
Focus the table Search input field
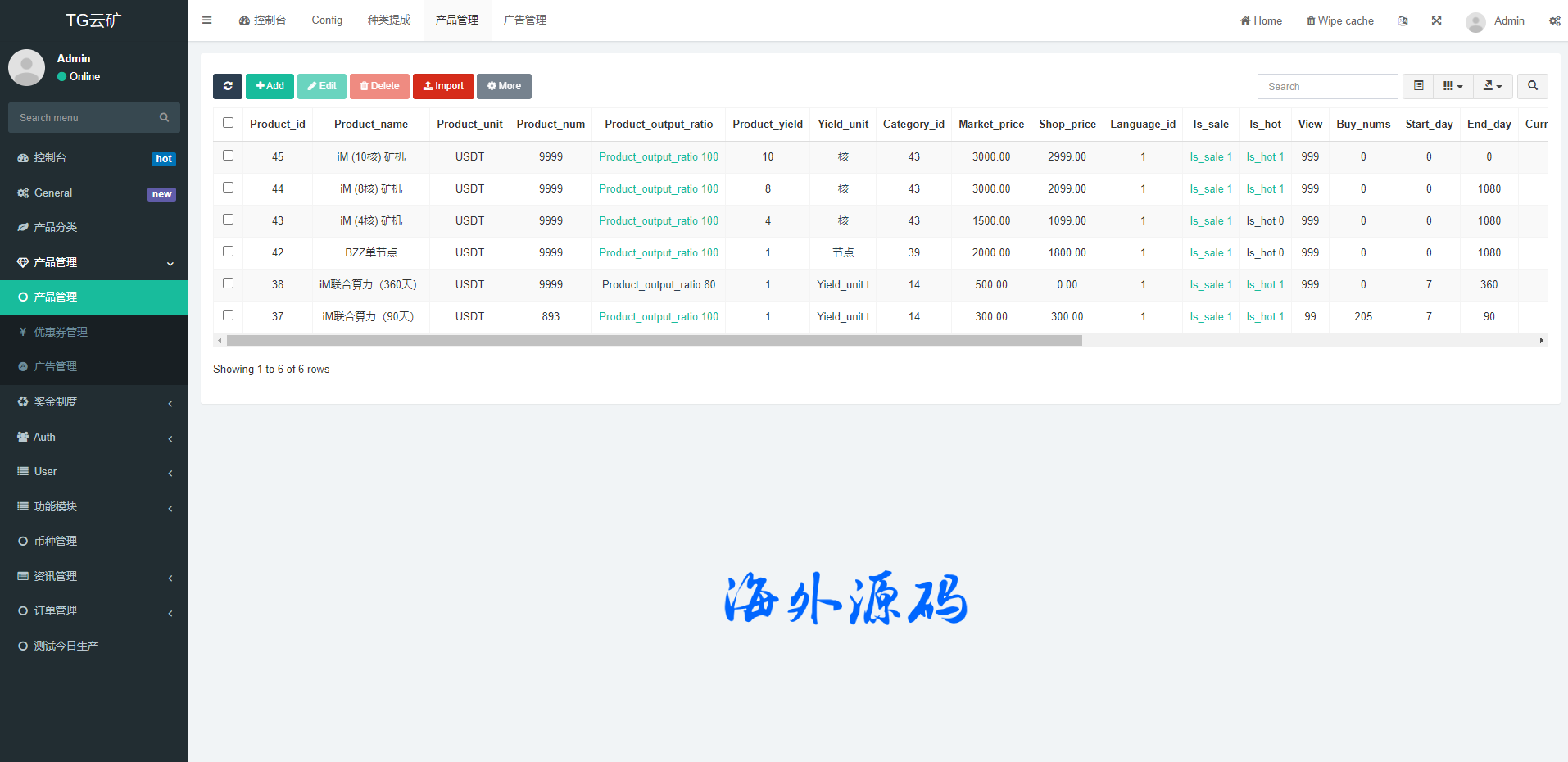click(x=1326, y=86)
